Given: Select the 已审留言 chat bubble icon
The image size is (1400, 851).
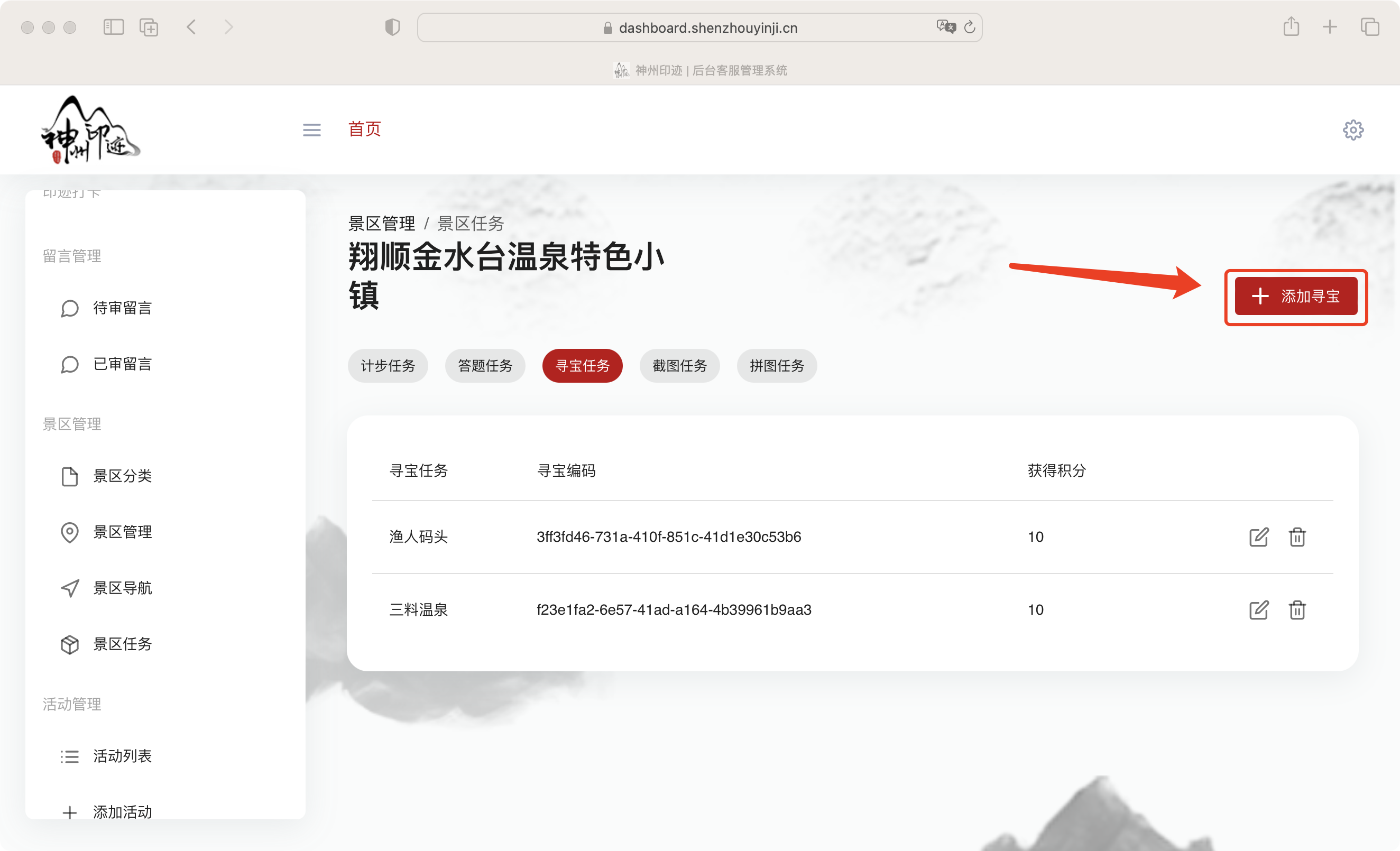Looking at the screenshot, I should pyautogui.click(x=69, y=364).
